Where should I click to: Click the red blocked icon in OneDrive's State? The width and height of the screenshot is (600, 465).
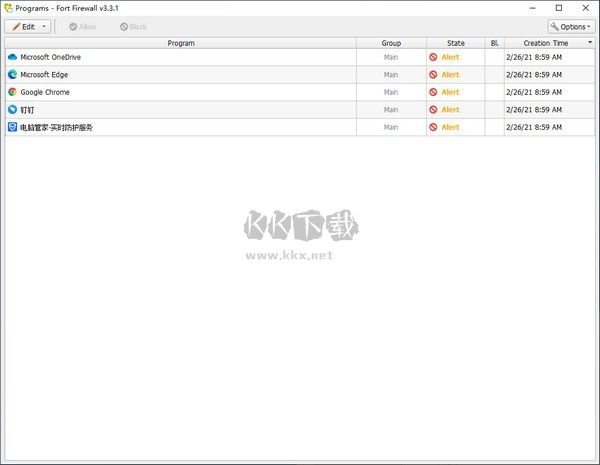tap(433, 57)
